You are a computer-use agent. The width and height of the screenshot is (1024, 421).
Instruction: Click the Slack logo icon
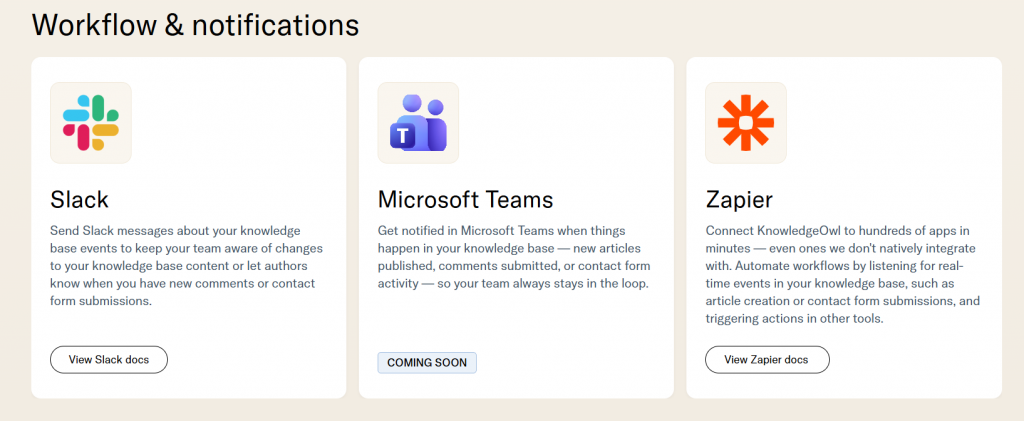click(91, 123)
